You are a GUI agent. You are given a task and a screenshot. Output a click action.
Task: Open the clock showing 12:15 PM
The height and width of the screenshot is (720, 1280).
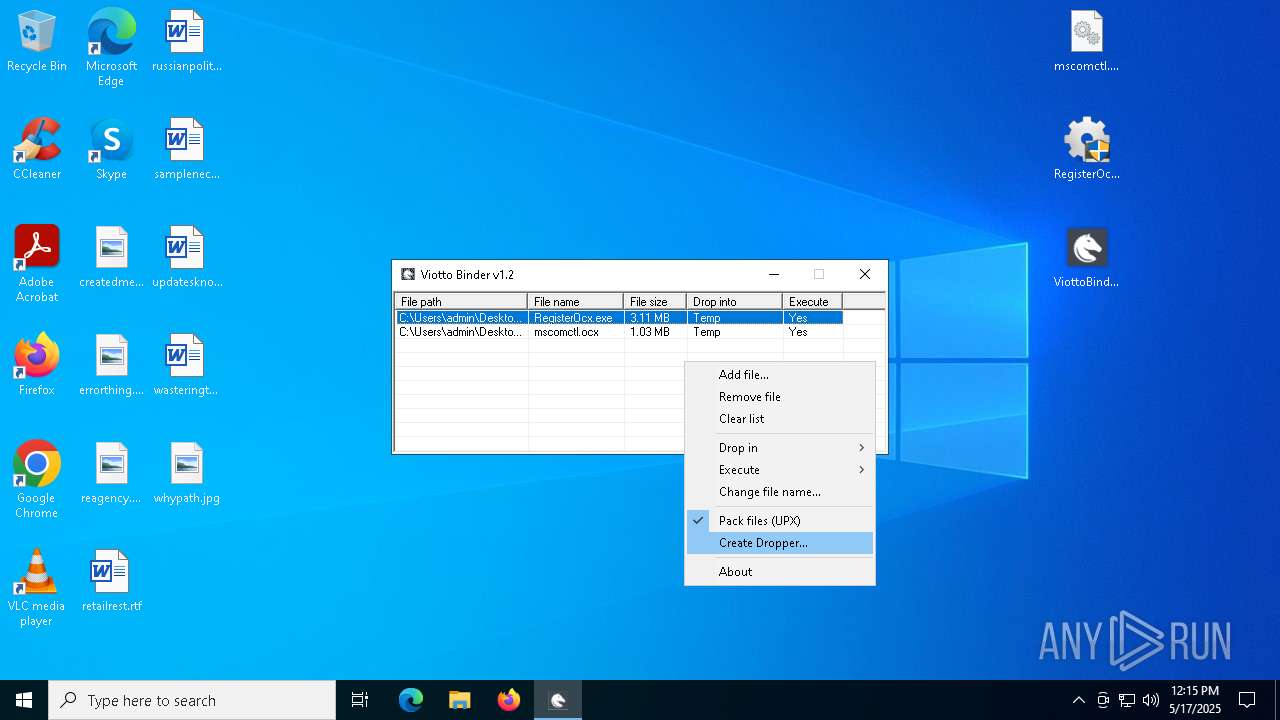pos(1195,700)
